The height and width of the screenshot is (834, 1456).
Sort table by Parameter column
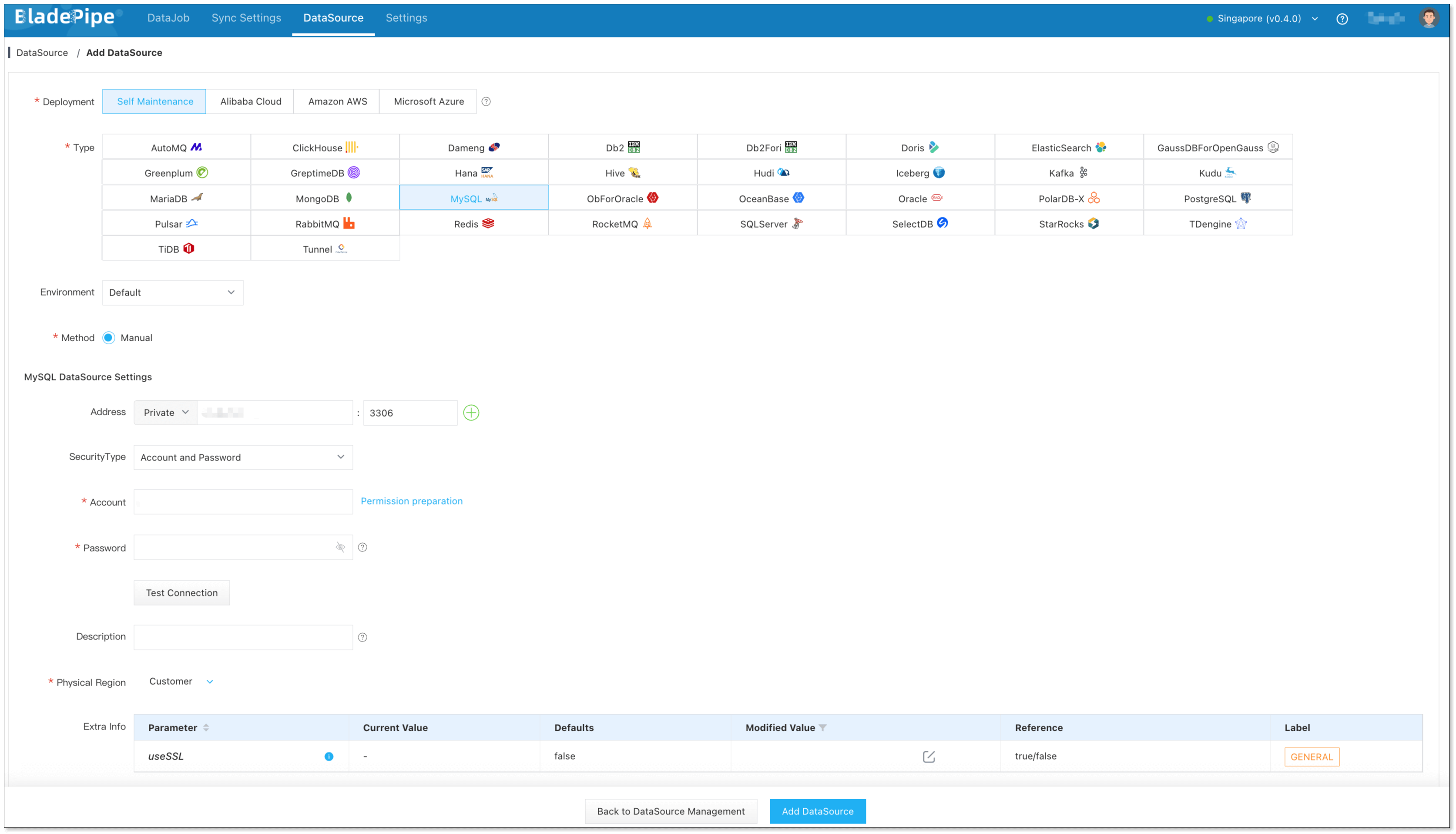coord(205,727)
